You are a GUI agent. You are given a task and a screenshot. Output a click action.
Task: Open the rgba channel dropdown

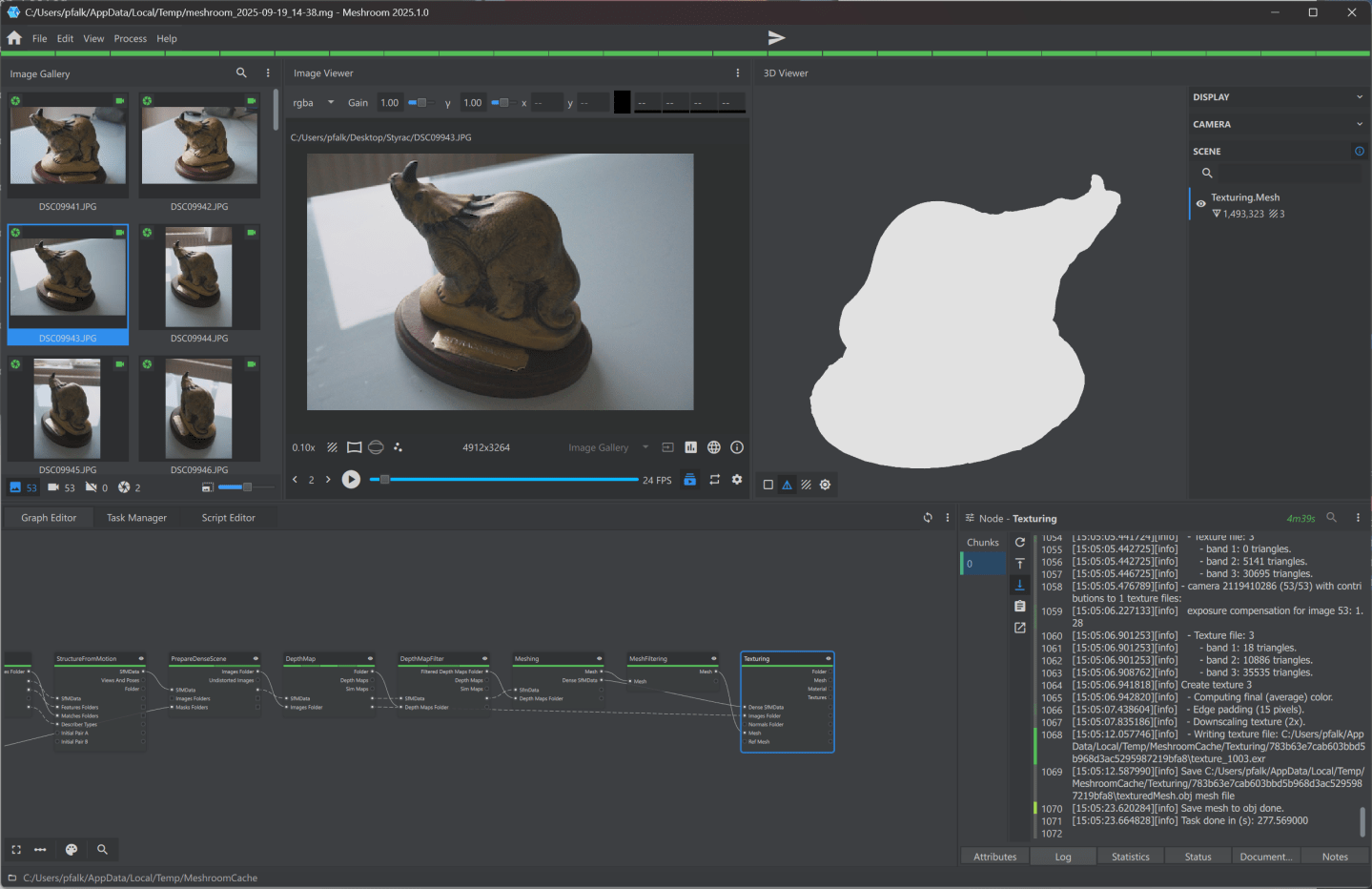[x=312, y=102]
